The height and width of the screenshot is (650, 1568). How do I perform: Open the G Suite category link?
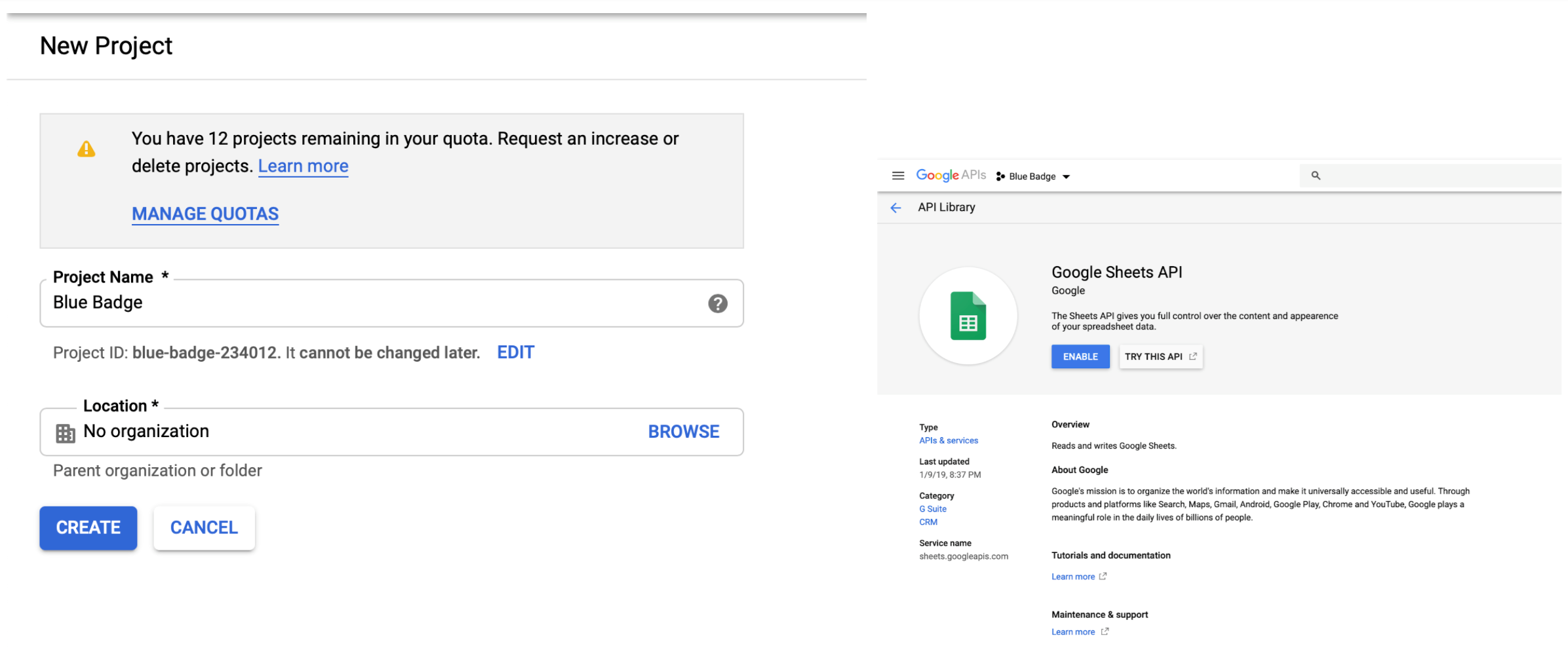click(932, 509)
